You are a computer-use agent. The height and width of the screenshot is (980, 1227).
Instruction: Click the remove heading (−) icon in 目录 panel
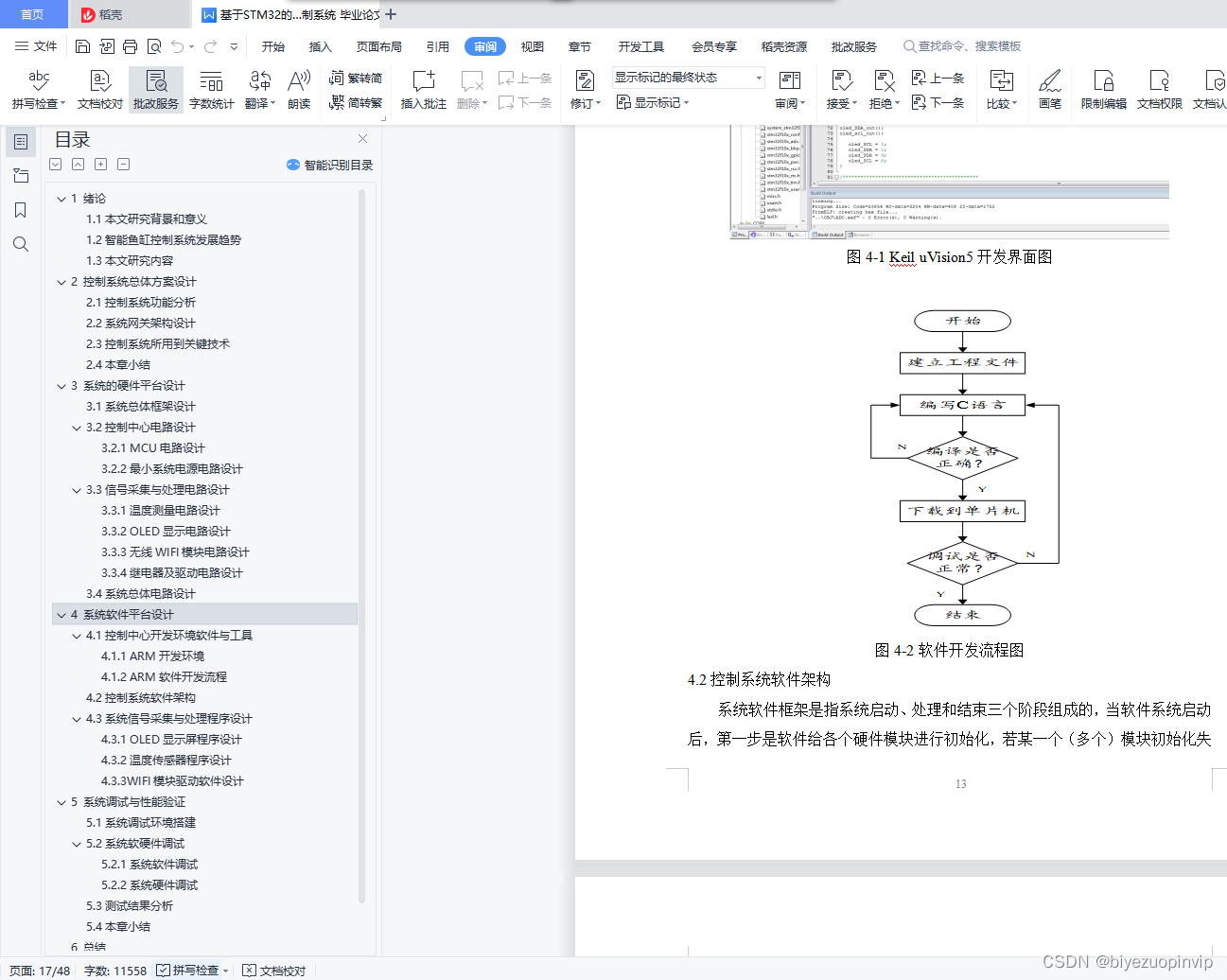pyautogui.click(x=124, y=165)
